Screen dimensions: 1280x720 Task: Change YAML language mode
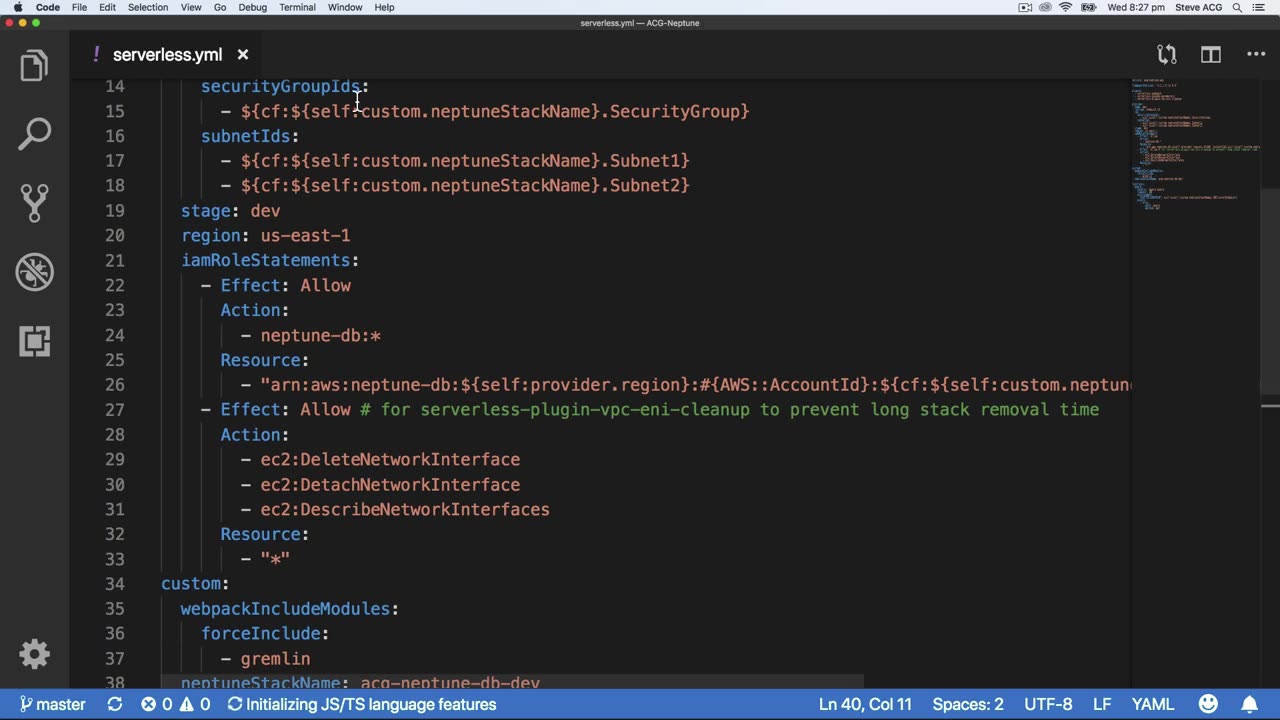point(1152,704)
